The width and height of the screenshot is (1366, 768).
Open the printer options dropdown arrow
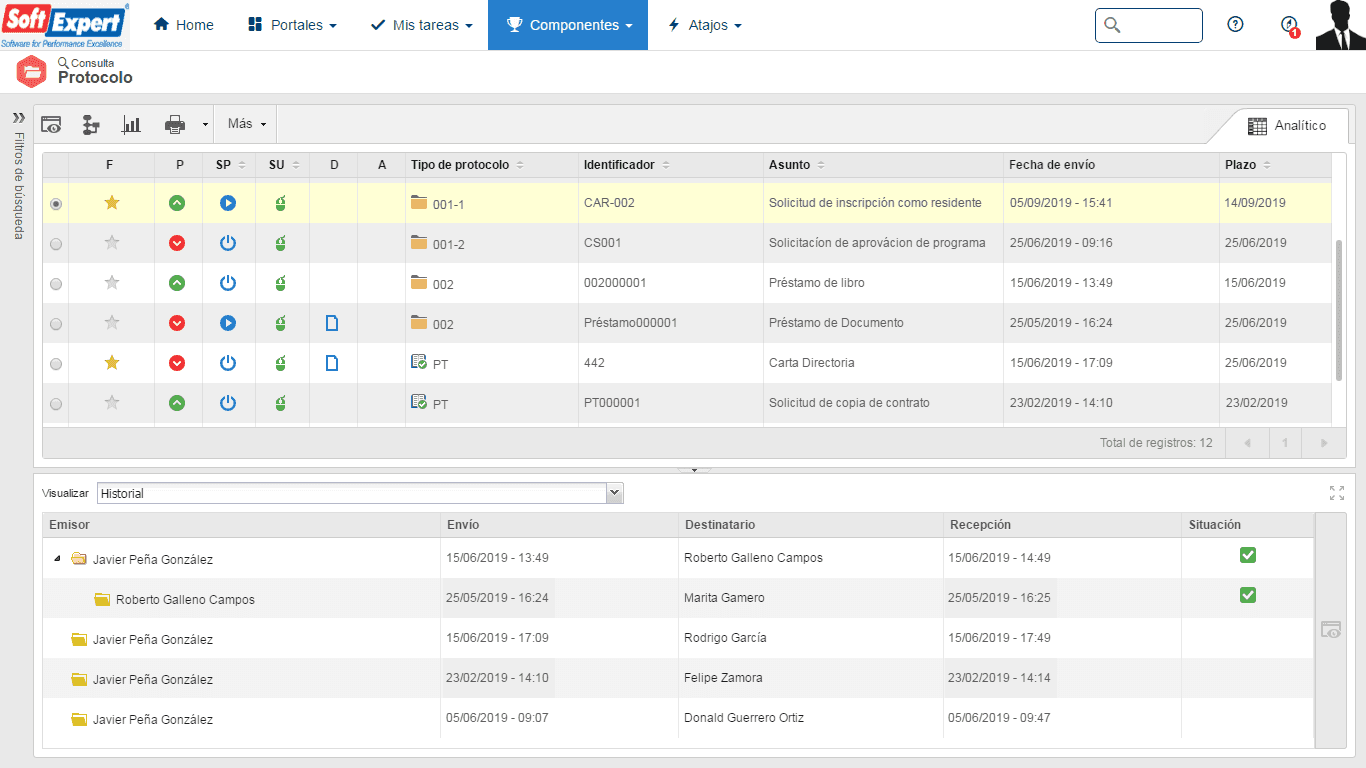pyautogui.click(x=205, y=125)
